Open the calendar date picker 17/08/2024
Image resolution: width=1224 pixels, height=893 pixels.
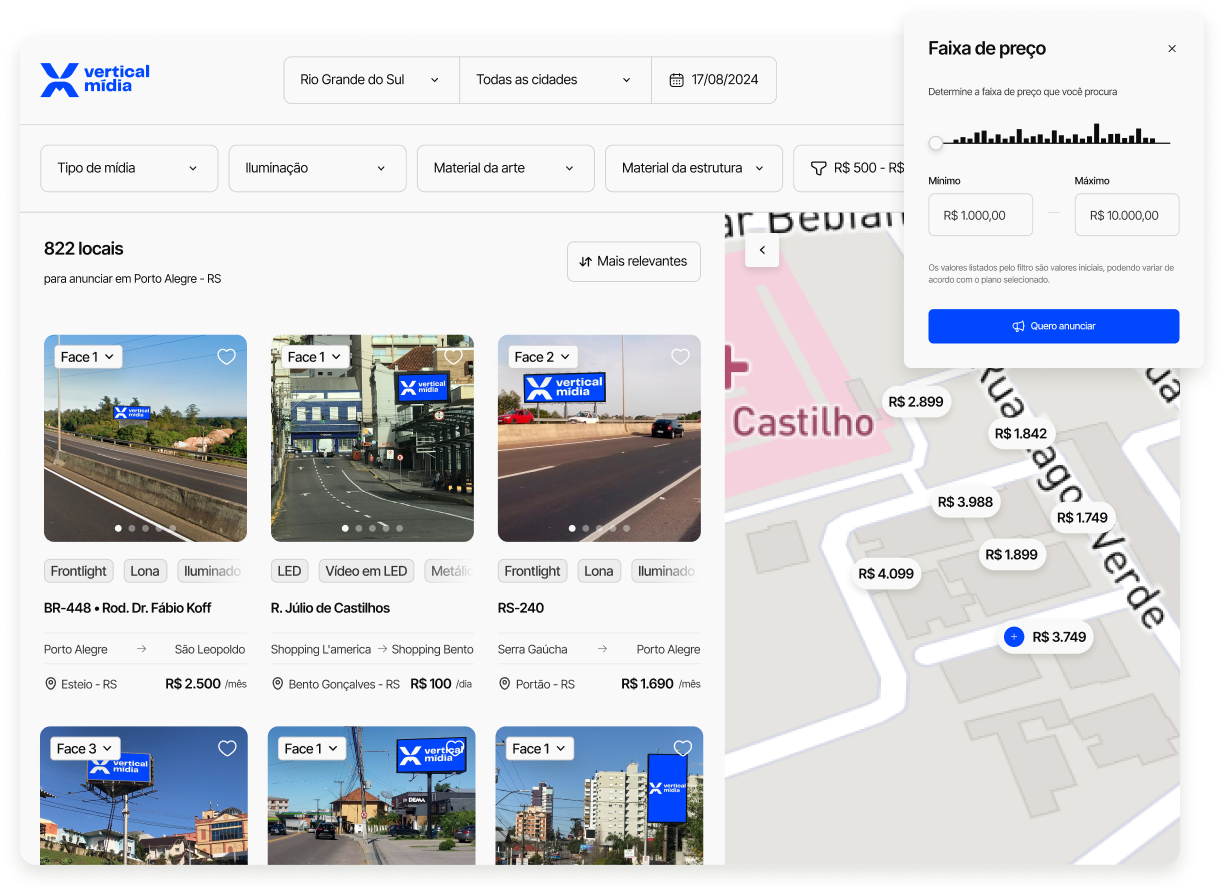tap(714, 80)
